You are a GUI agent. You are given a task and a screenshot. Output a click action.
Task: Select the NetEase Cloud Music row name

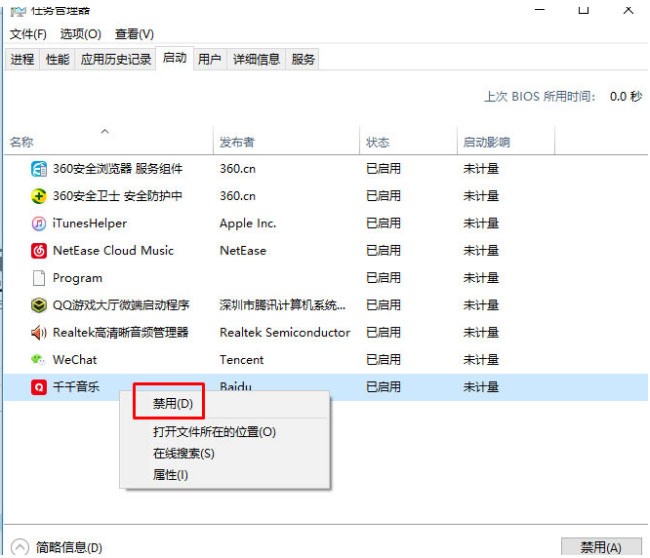coord(113,251)
